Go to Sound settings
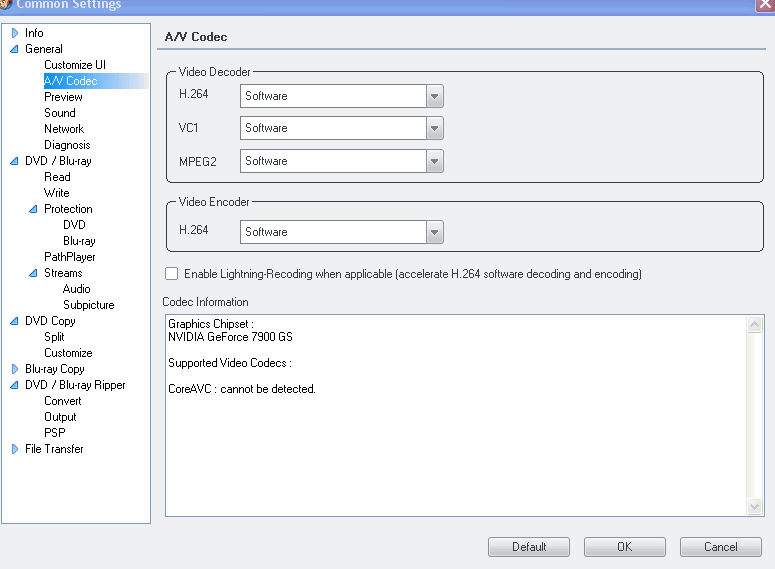This screenshot has height=569, width=775. pos(60,113)
